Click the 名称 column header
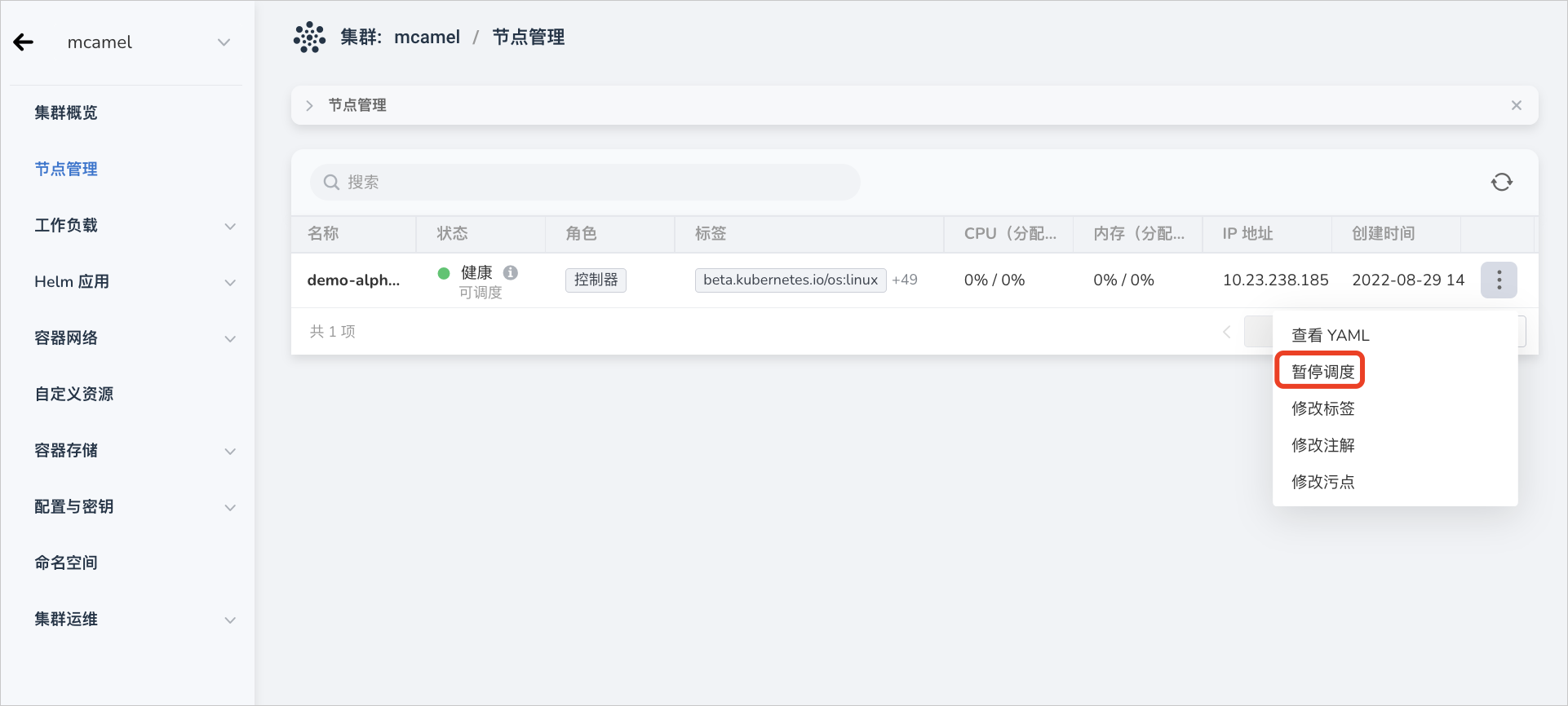Image resolution: width=1568 pixels, height=706 pixels. (x=323, y=233)
